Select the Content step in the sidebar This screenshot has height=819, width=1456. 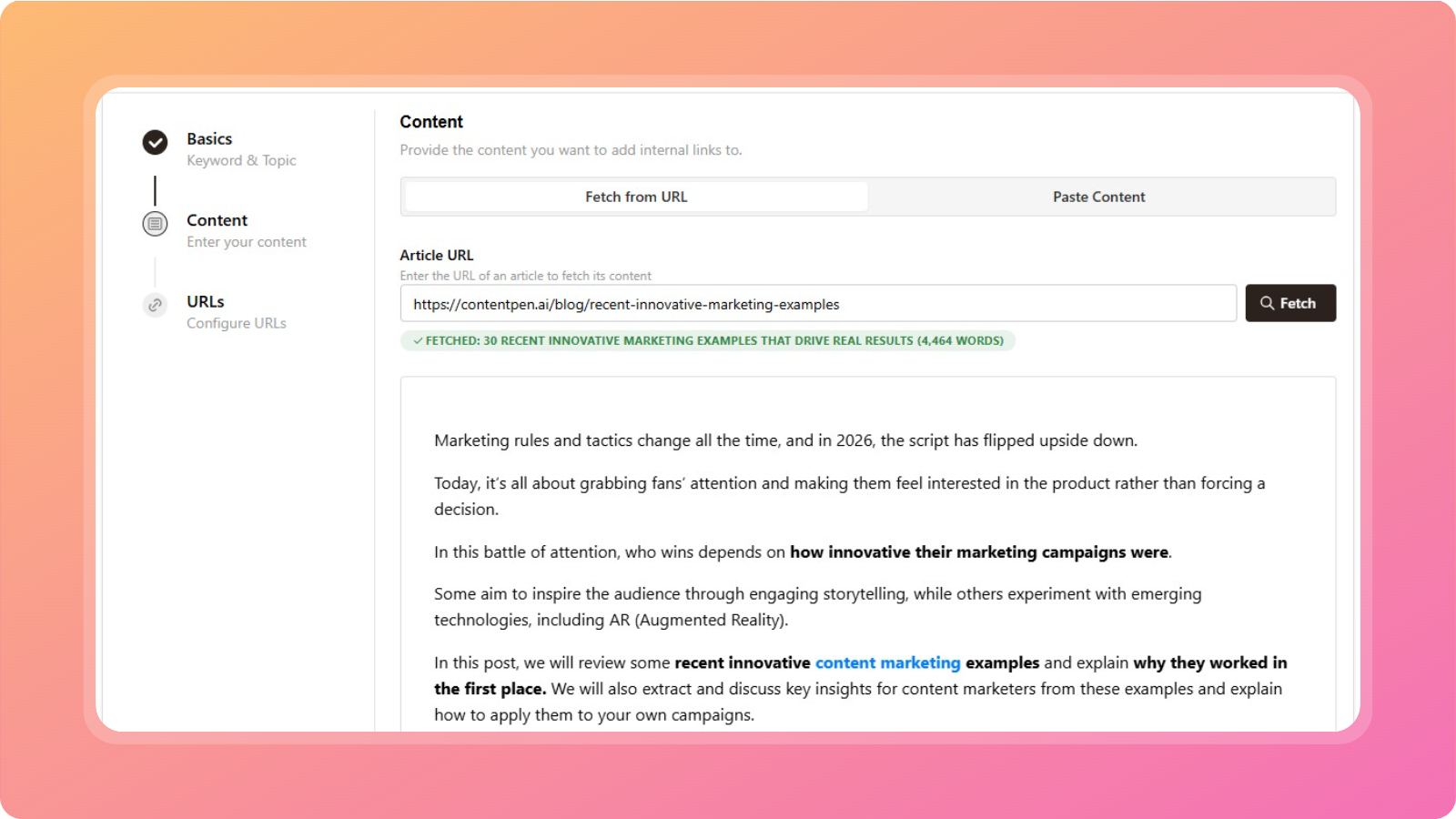[217, 219]
